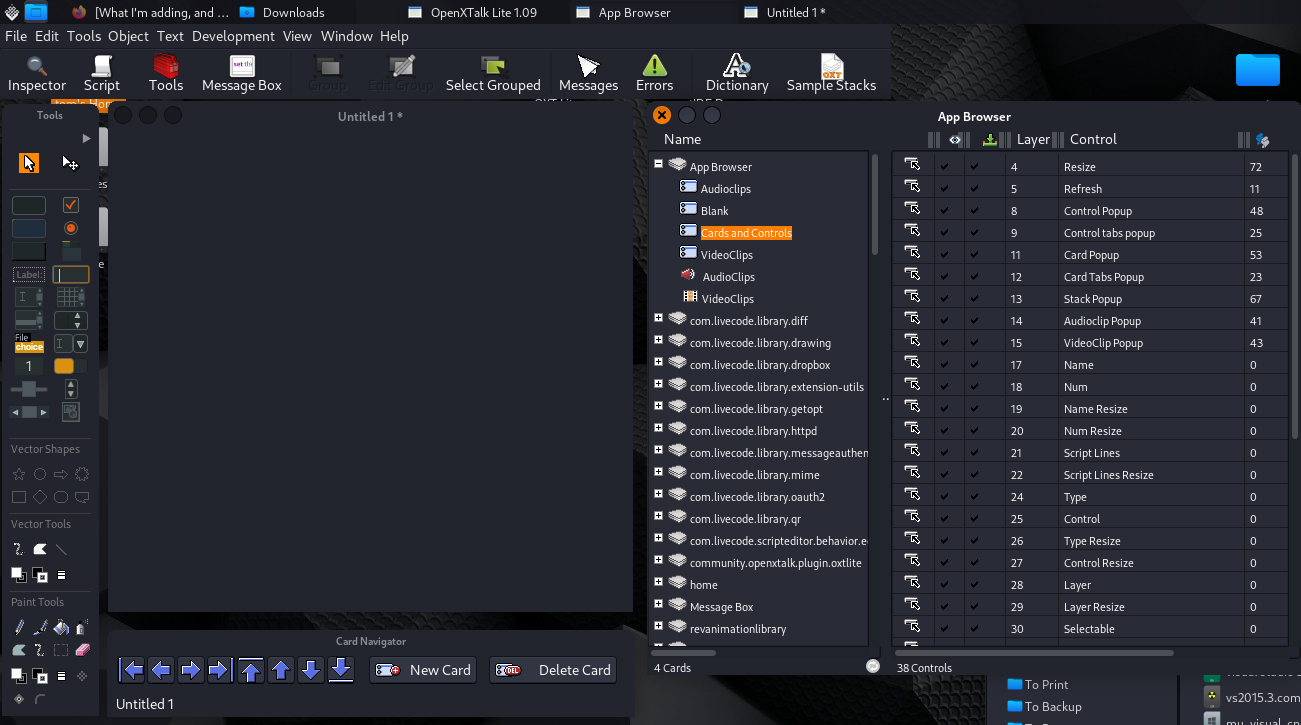Viewport: 1301px width, 725px height.
Task: Toggle selectable check for Audioclip Popup row
Action: click(x=974, y=321)
